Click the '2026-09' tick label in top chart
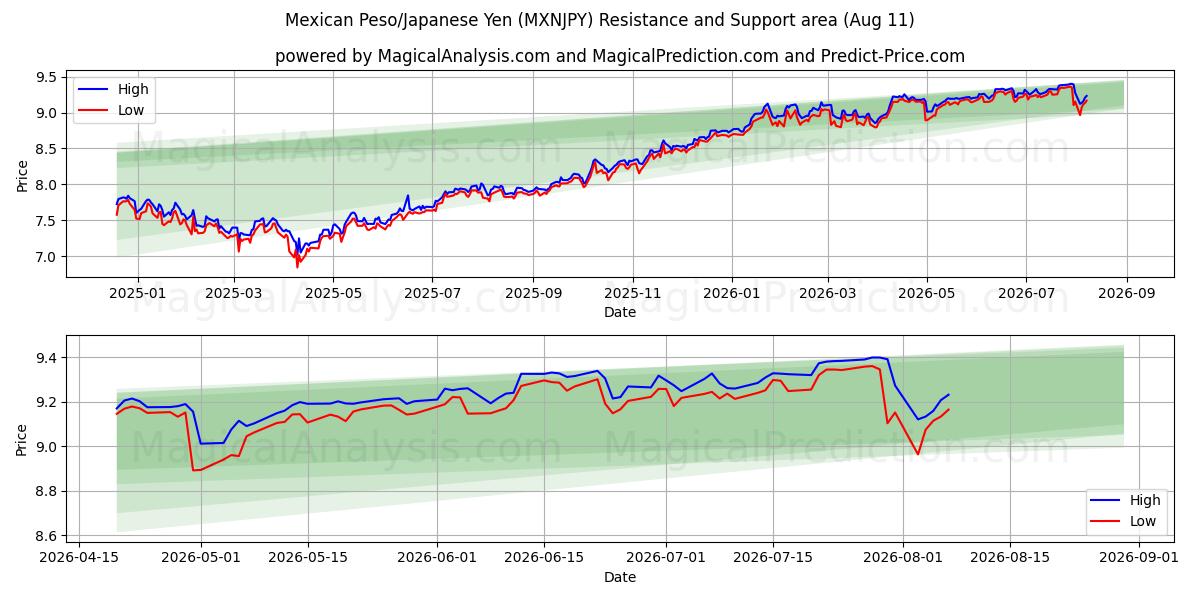This screenshot has height=600, width=1200. coord(1127,294)
